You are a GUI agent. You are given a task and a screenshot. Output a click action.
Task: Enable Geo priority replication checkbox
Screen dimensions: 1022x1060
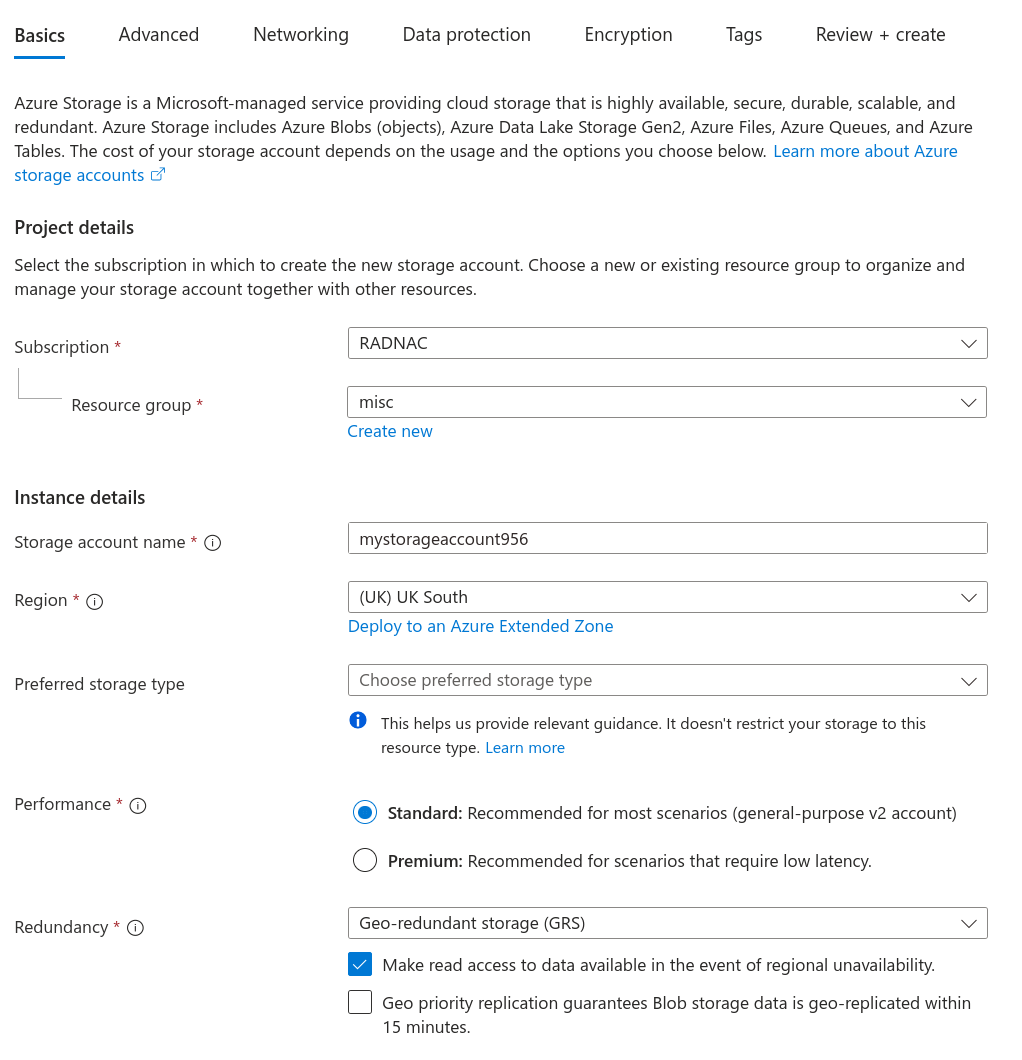coord(359,1001)
